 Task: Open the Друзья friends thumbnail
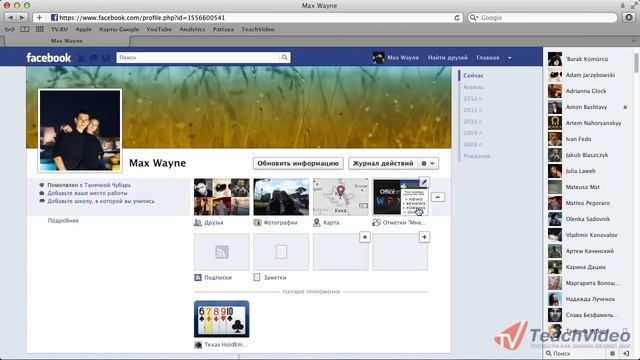pos(222,197)
